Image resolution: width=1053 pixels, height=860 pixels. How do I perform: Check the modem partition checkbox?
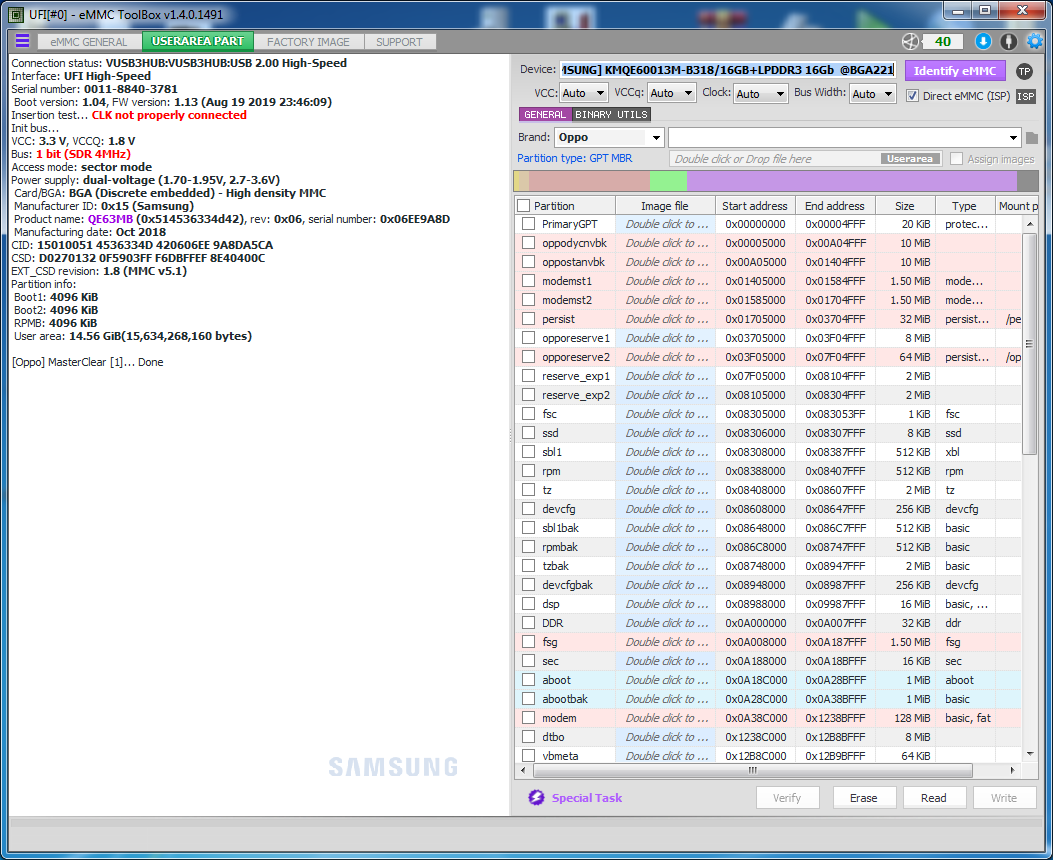point(529,718)
